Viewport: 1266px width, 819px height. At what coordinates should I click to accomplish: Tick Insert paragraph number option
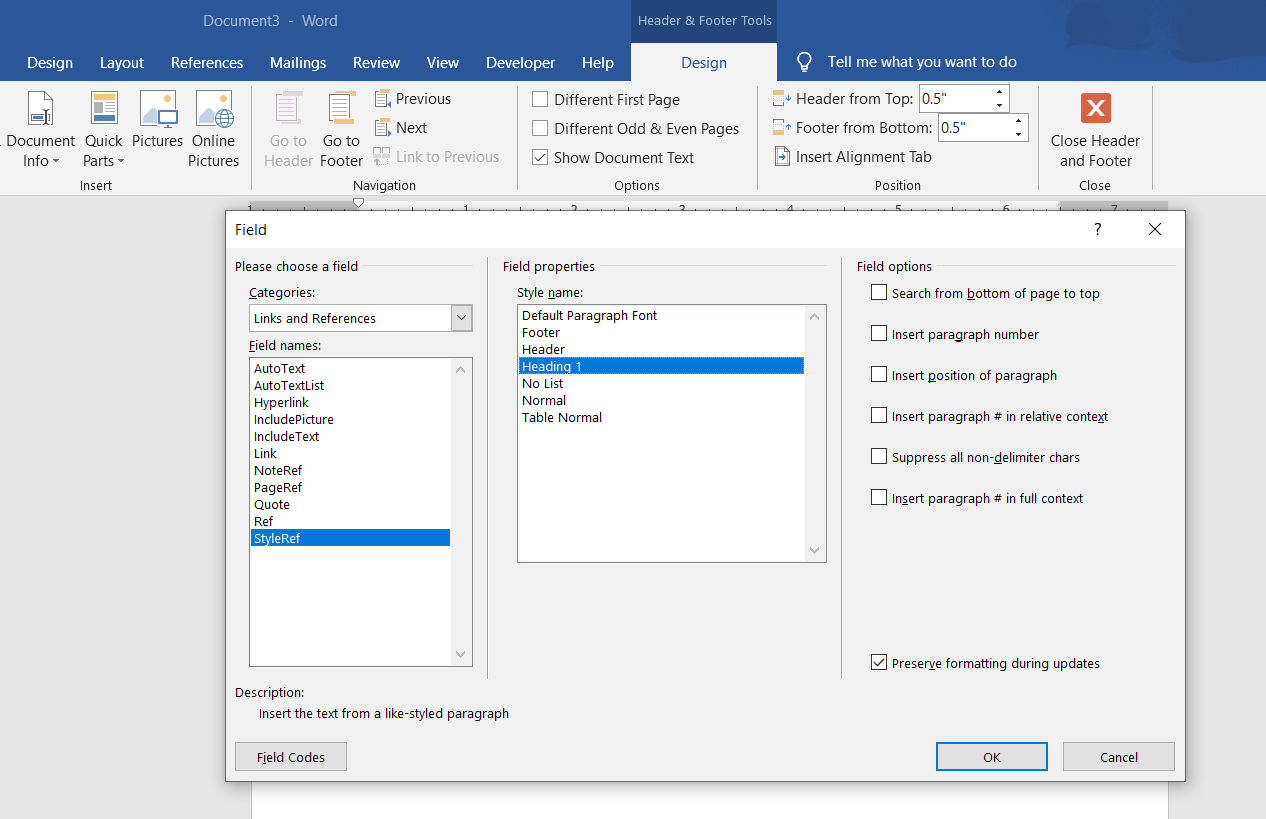click(x=879, y=334)
